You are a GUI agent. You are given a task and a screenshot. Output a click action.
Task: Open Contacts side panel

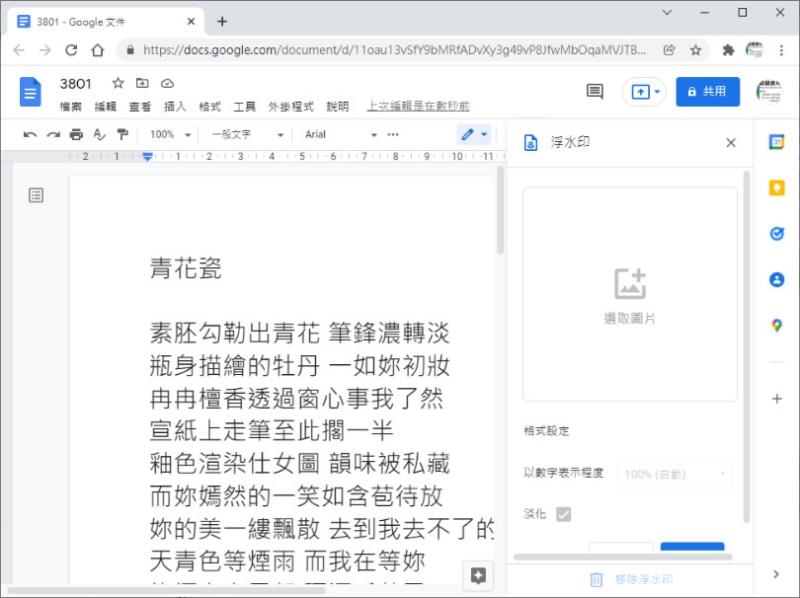click(777, 280)
